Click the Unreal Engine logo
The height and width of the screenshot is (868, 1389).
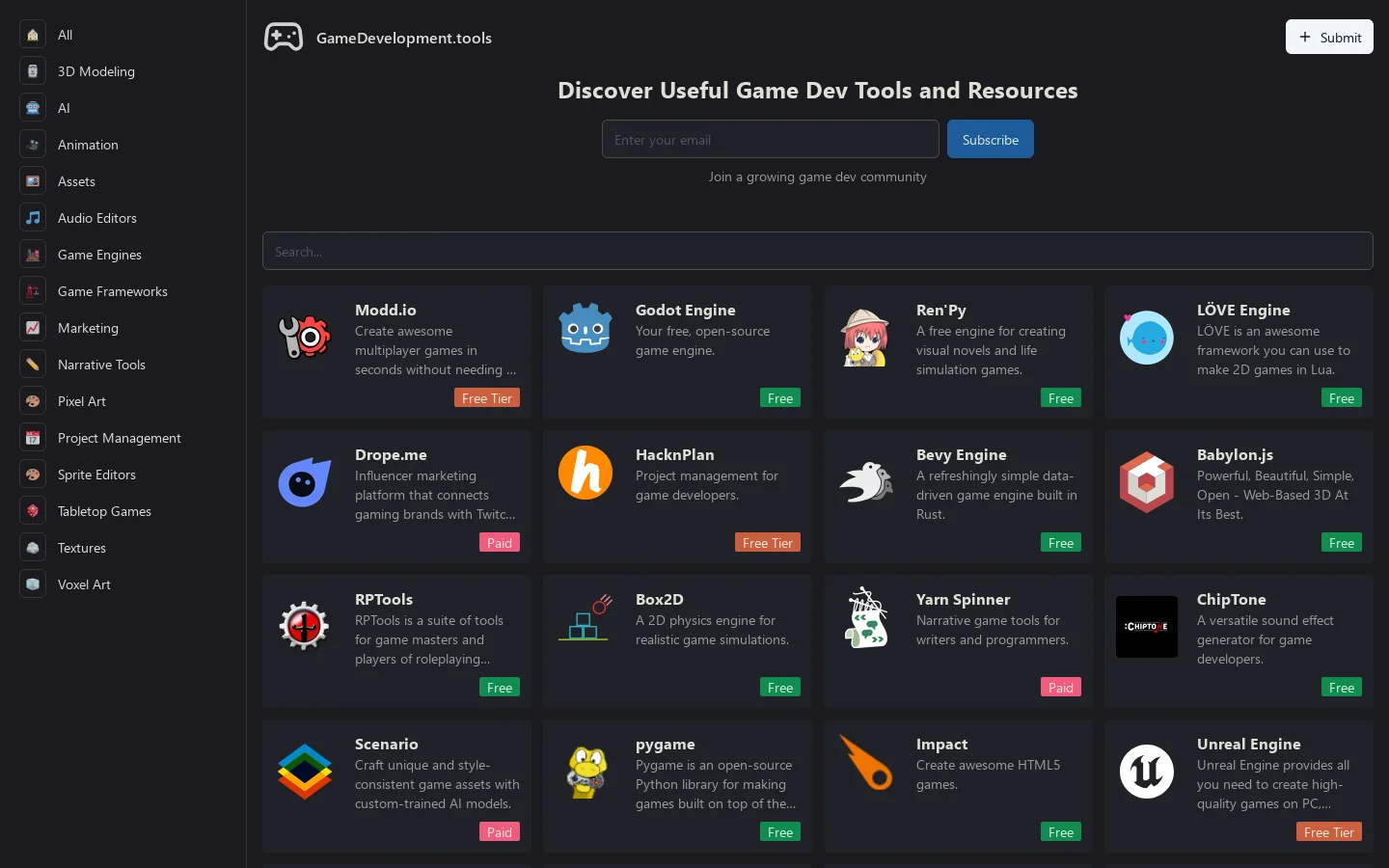click(x=1147, y=772)
